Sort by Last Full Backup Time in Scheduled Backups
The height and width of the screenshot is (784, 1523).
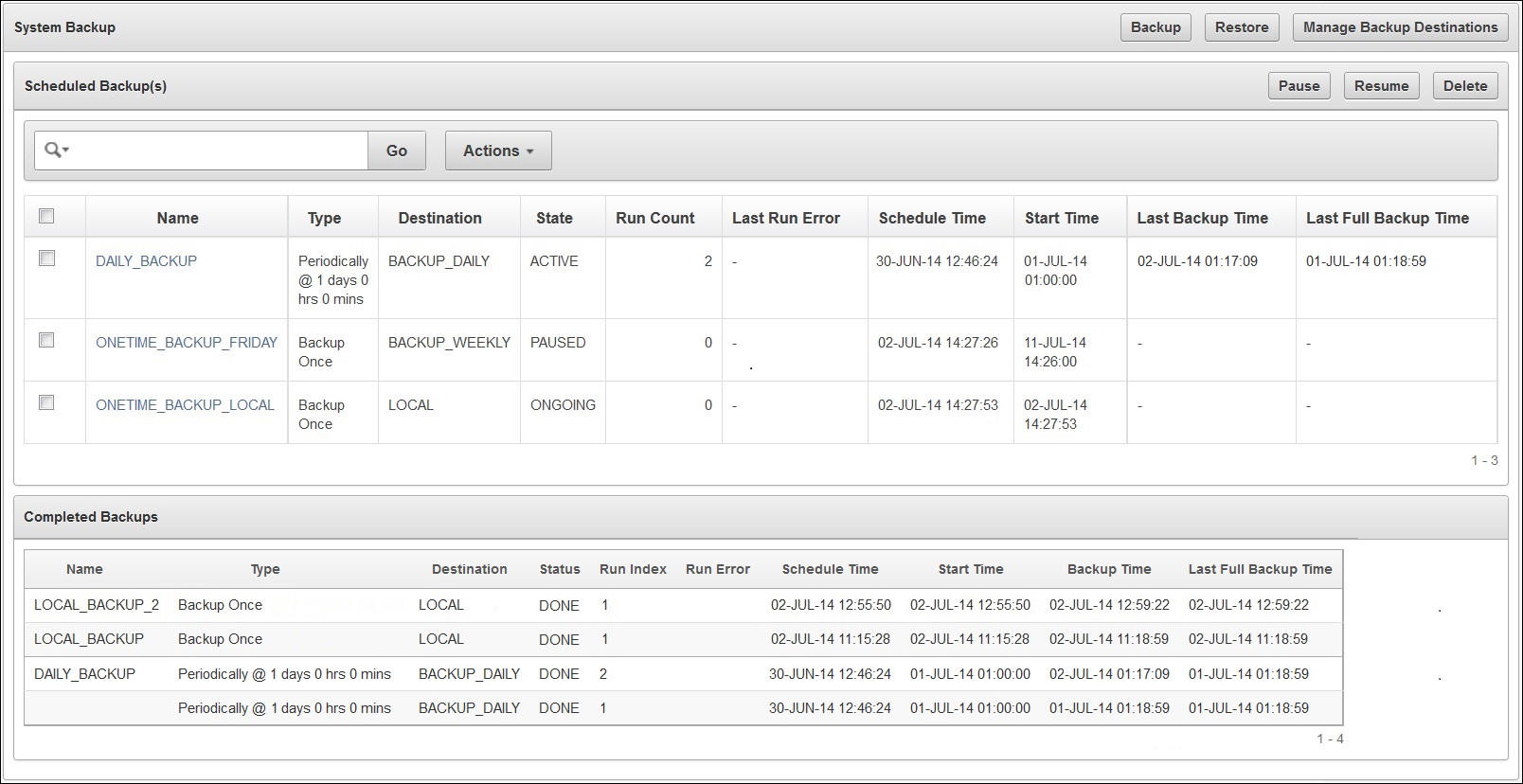click(x=1388, y=218)
